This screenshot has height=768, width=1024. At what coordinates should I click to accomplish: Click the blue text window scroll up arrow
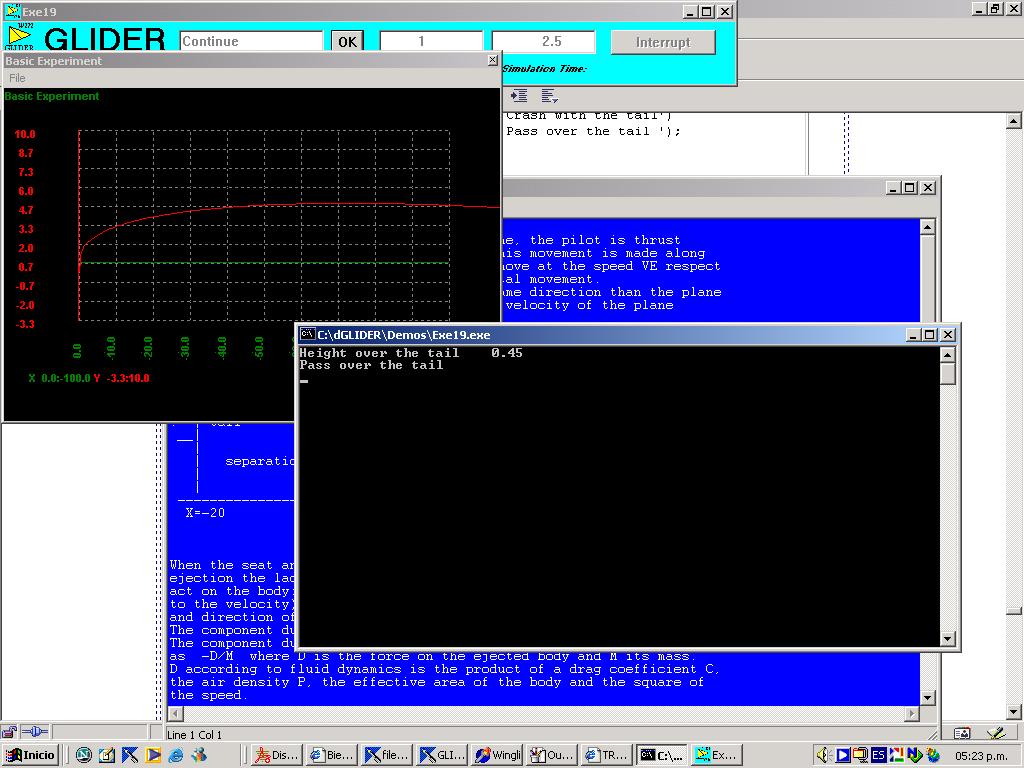click(x=927, y=227)
